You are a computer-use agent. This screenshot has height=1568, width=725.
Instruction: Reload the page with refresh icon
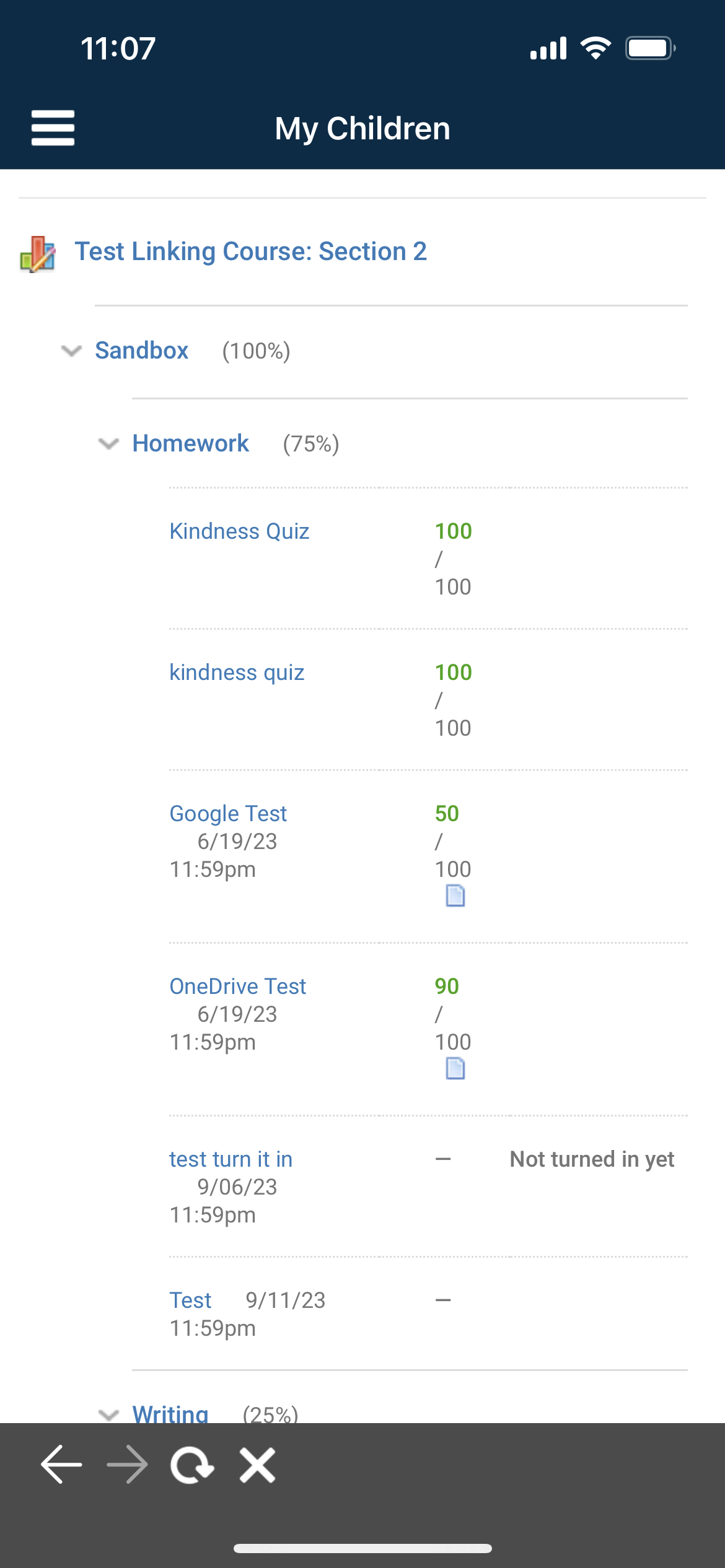click(192, 1465)
